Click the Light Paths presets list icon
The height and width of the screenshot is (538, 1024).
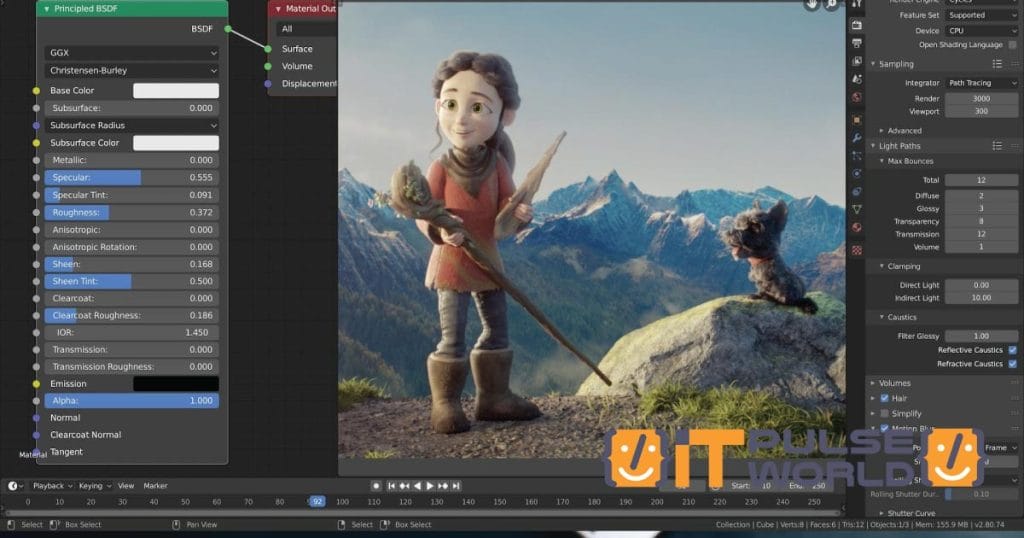997,146
